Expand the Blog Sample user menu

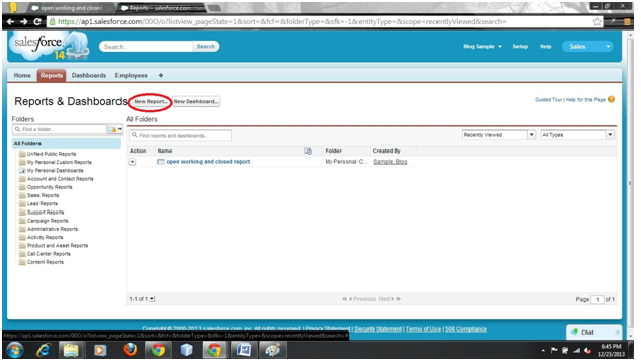pos(482,47)
